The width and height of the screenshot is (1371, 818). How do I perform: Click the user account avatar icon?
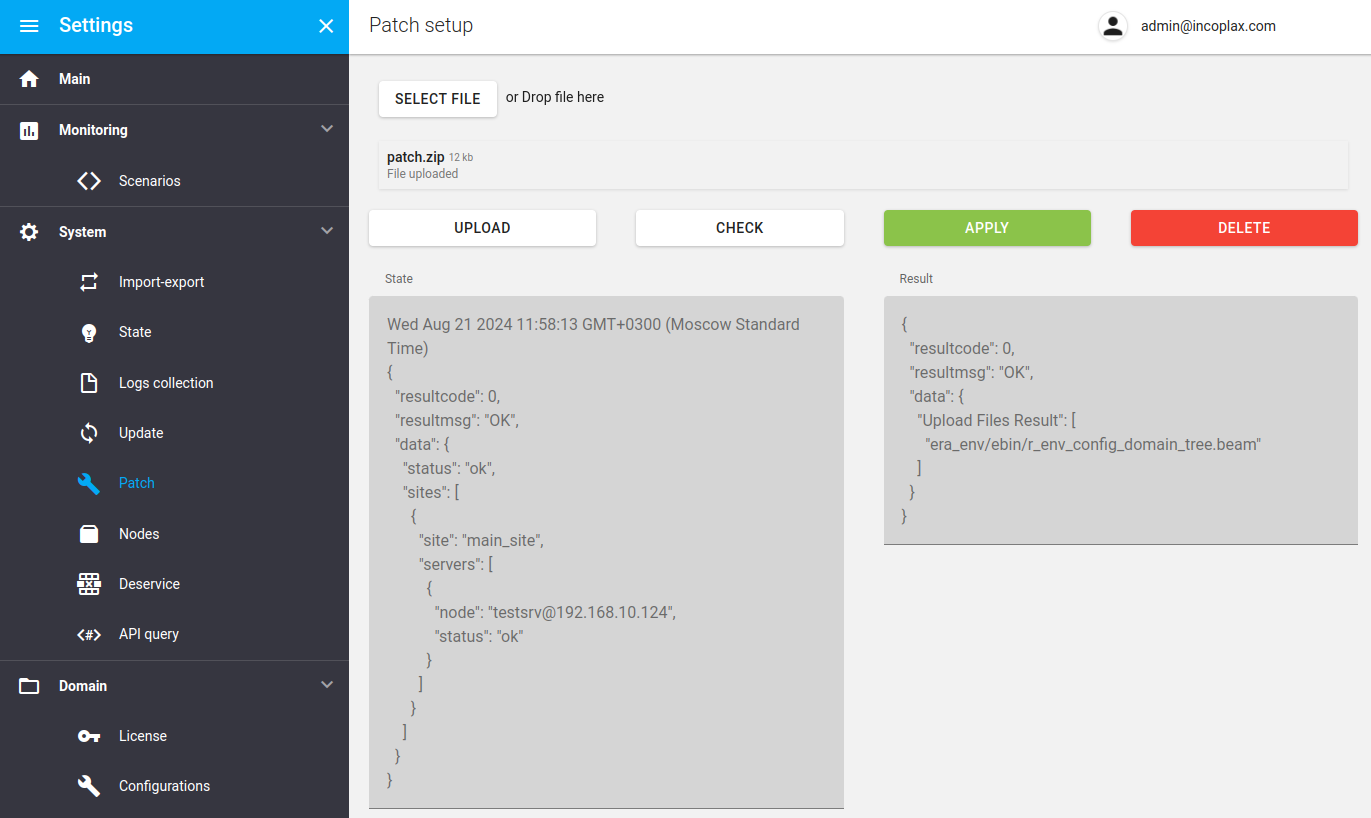point(1113,26)
